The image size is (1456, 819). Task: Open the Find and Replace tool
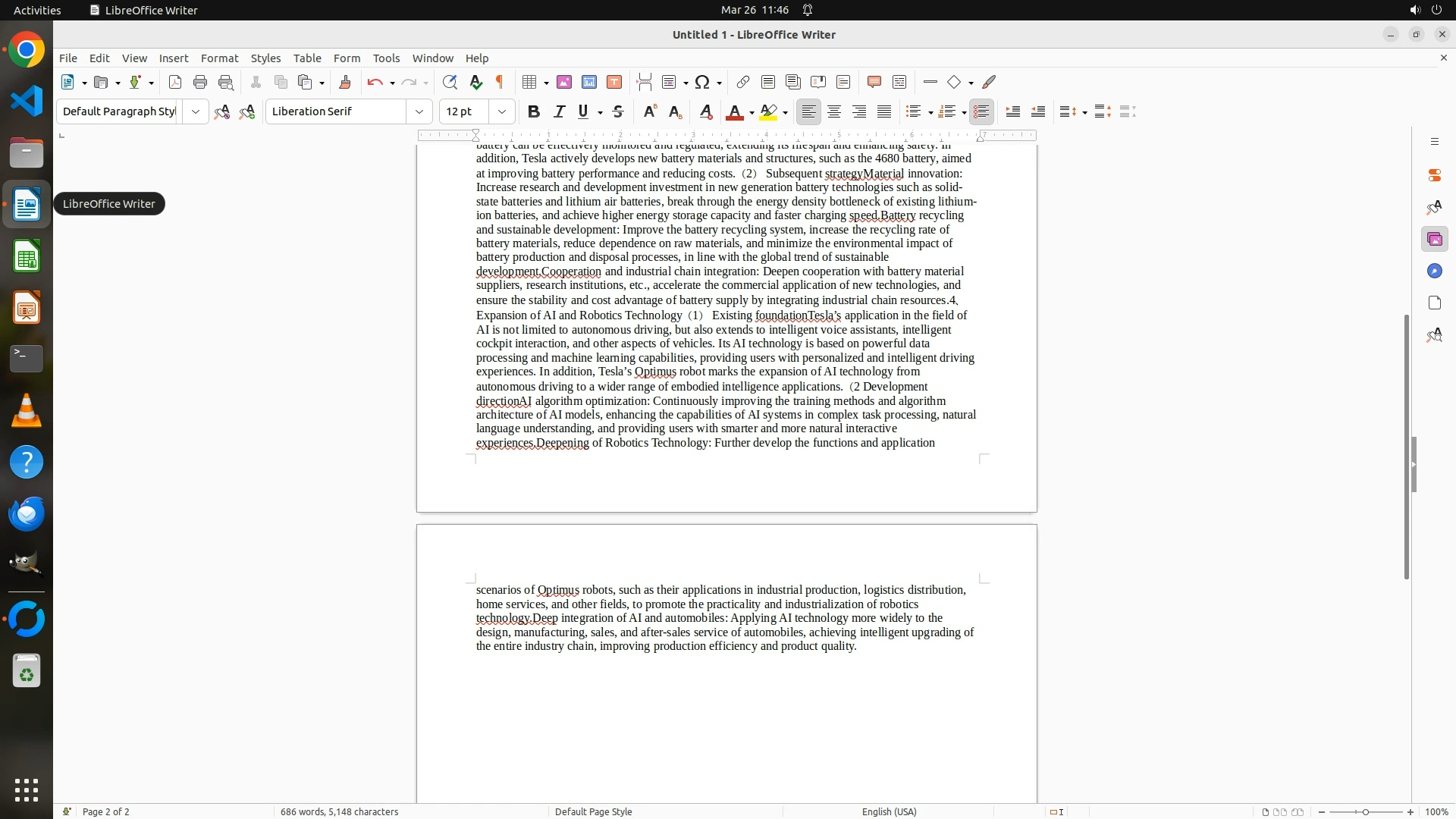[x=450, y=82]
